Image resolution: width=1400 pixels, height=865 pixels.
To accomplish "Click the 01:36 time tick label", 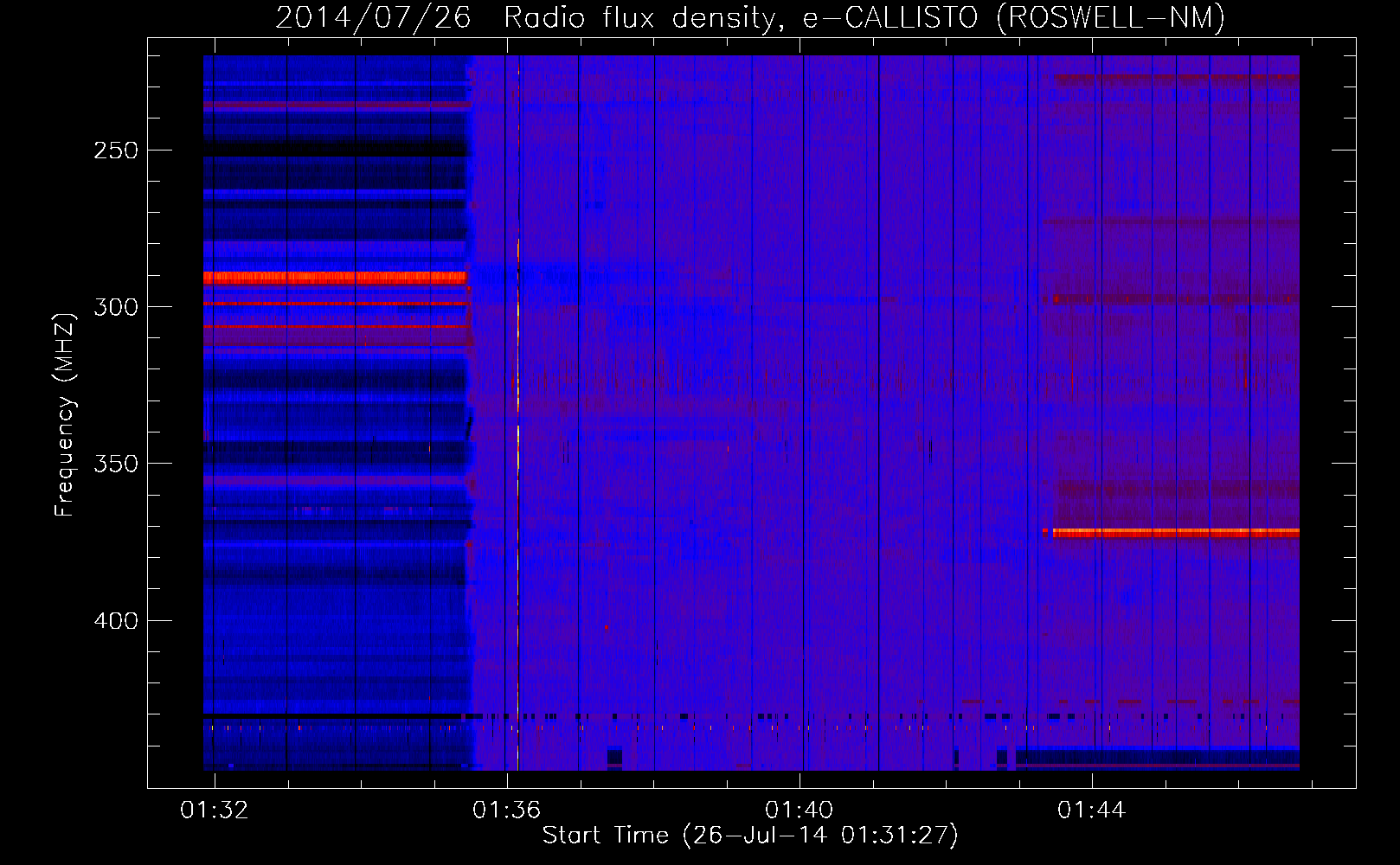I will click(x=506, y=810).
